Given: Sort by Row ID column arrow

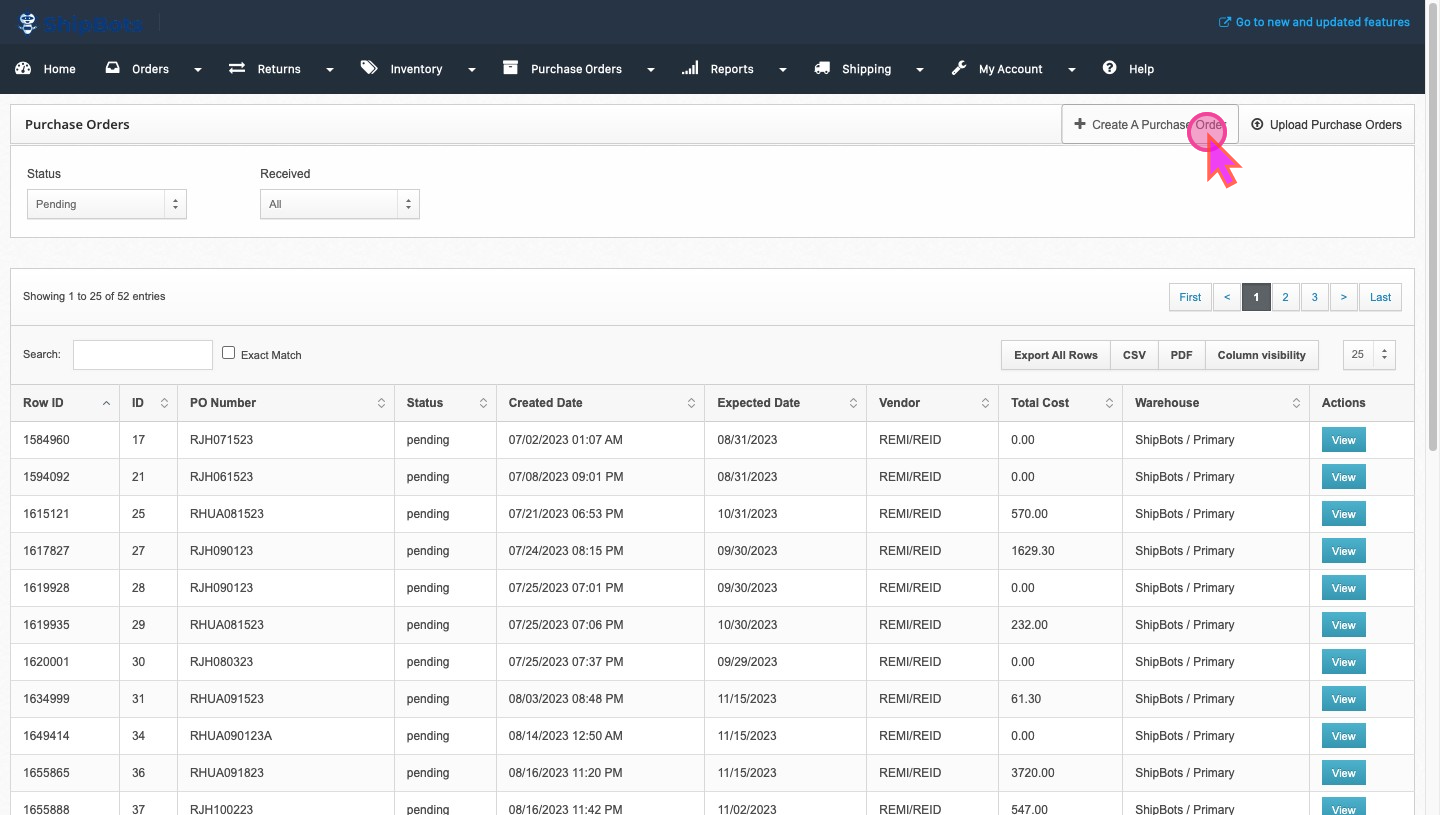Looking at the screenshot, I should click(106, 403).
